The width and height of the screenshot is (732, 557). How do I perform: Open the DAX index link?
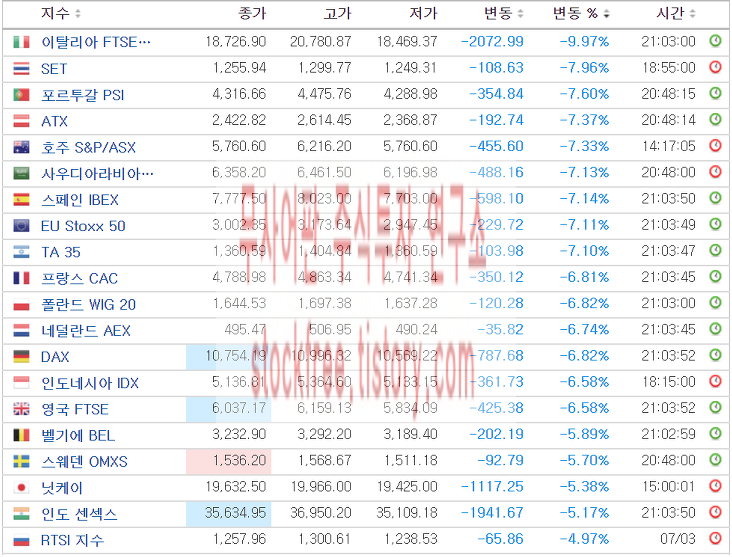[55, 357]
